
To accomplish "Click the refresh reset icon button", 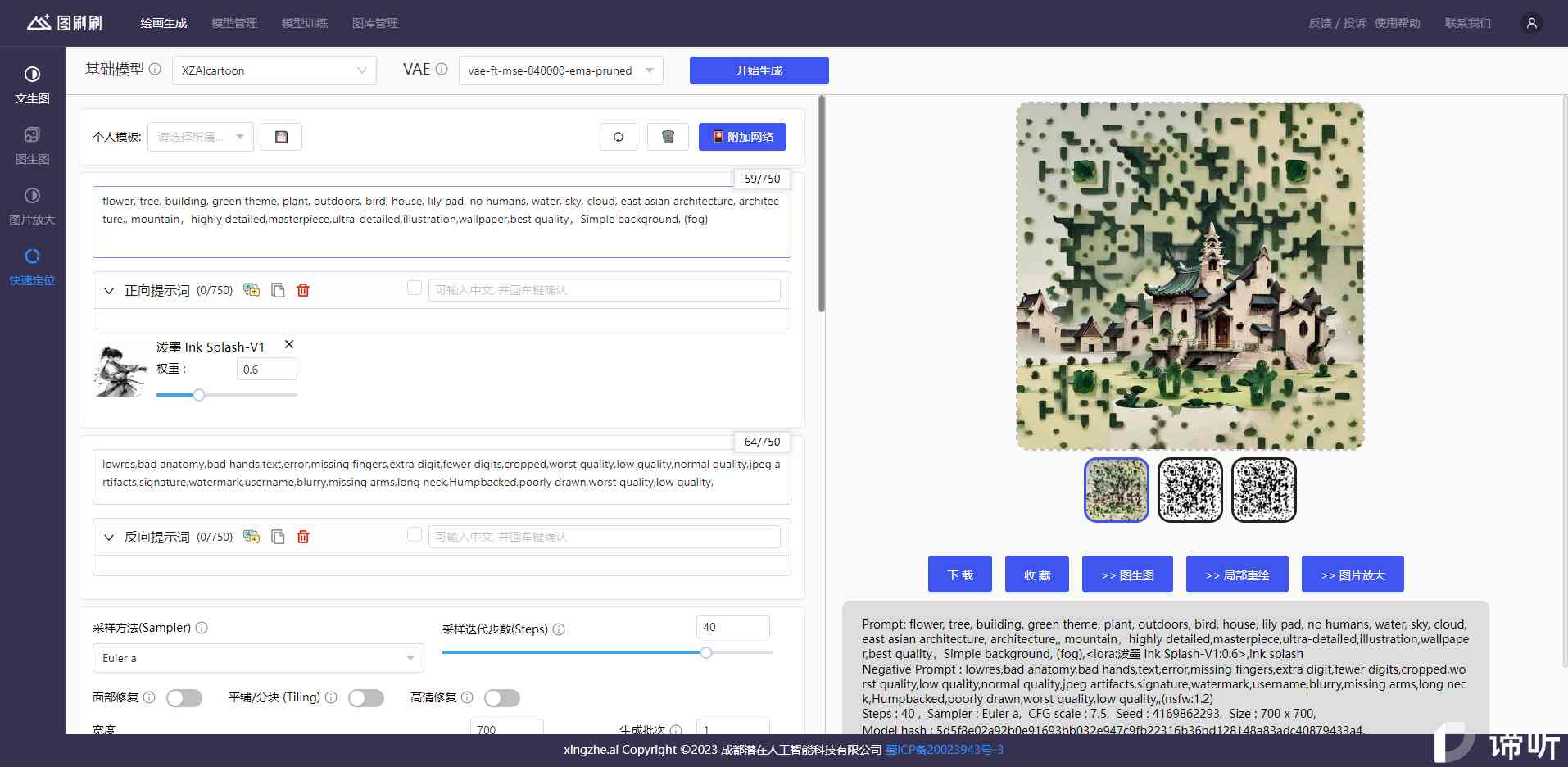I will pyautogui.click(x=619, y=137).
